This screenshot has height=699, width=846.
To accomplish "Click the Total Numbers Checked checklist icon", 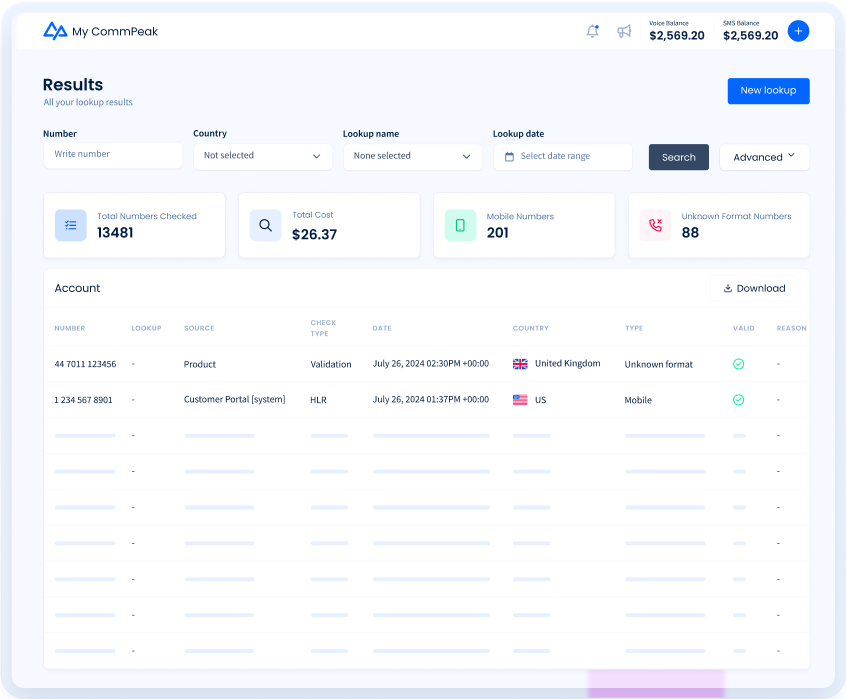I will coord(71,225).
